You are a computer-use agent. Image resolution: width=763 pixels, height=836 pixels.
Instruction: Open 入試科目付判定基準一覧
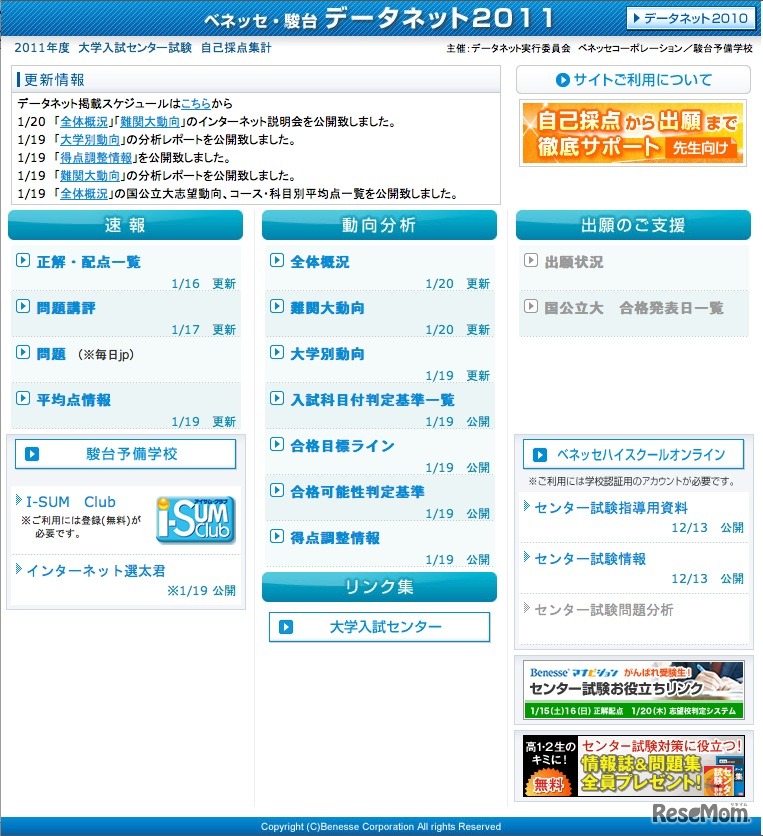click(372, 400)
